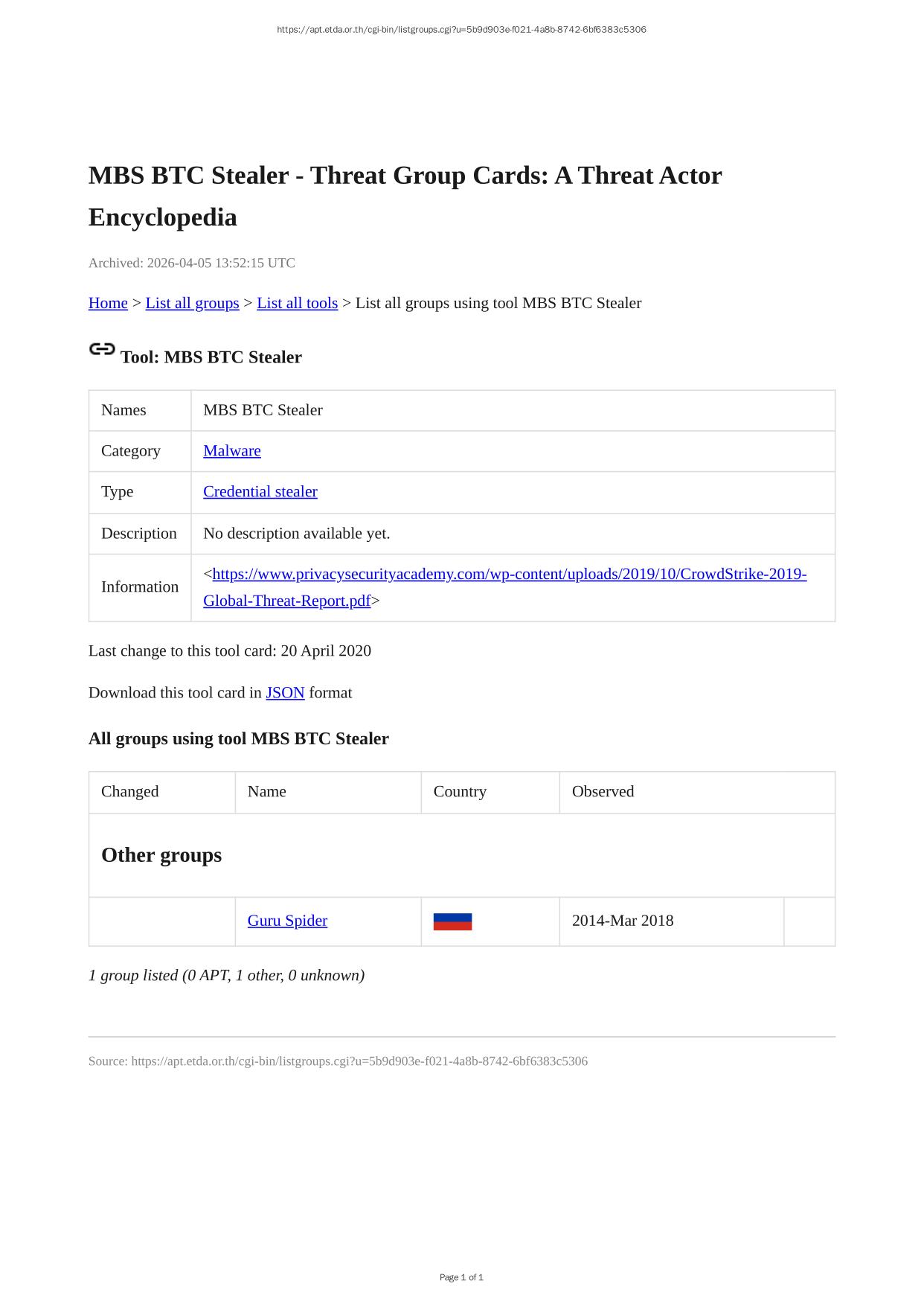Follow the Malware category link
The image size is (924, 1307).
click(231, 451)
